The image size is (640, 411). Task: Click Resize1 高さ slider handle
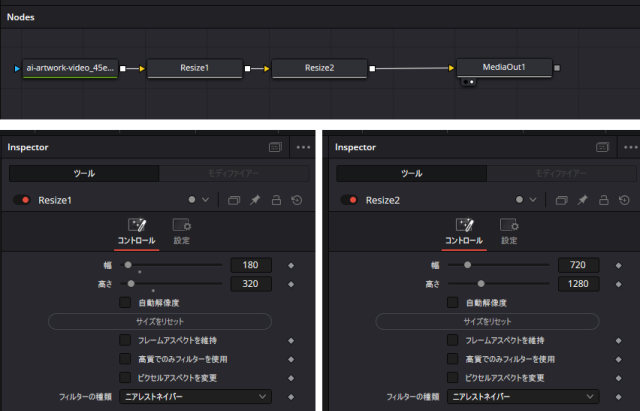pyautogui.click(x=131, y=284)
